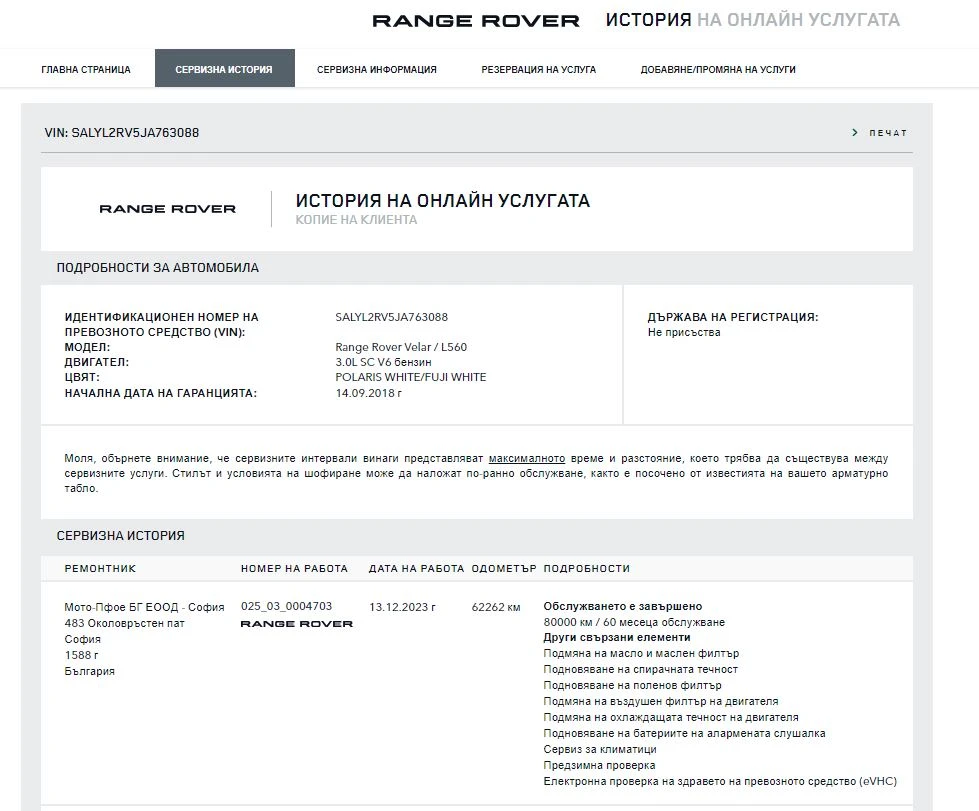
Task: Go to Добавяне/промяна на услуги tab
Action: tap(718, 69)
